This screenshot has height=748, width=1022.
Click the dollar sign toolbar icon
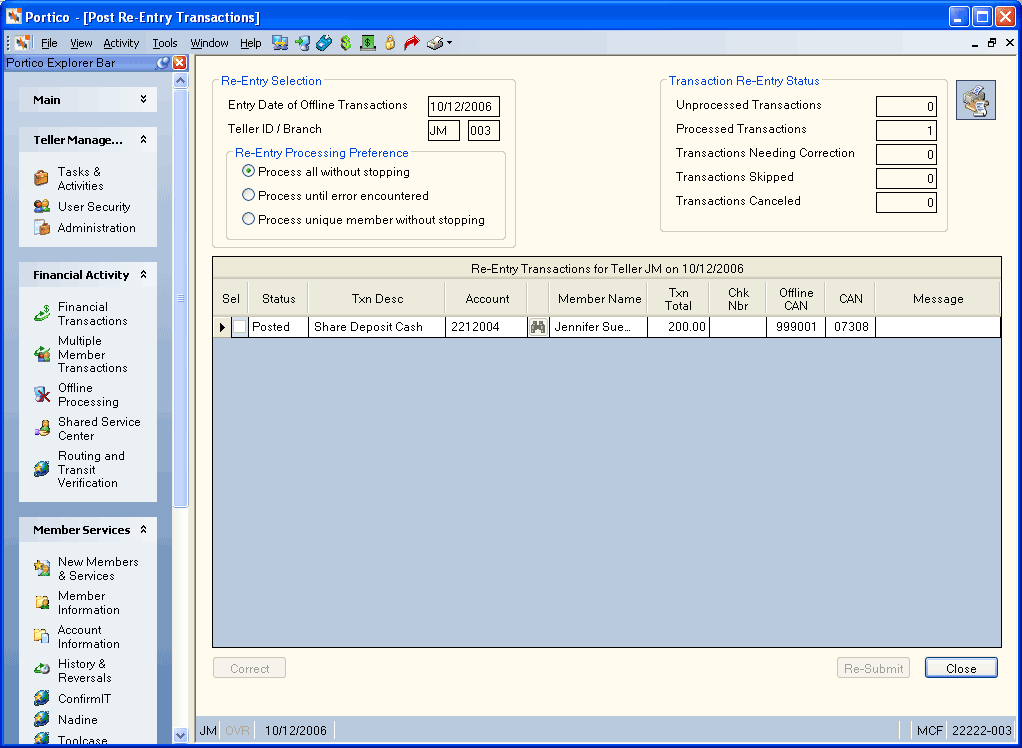(346, 43)
